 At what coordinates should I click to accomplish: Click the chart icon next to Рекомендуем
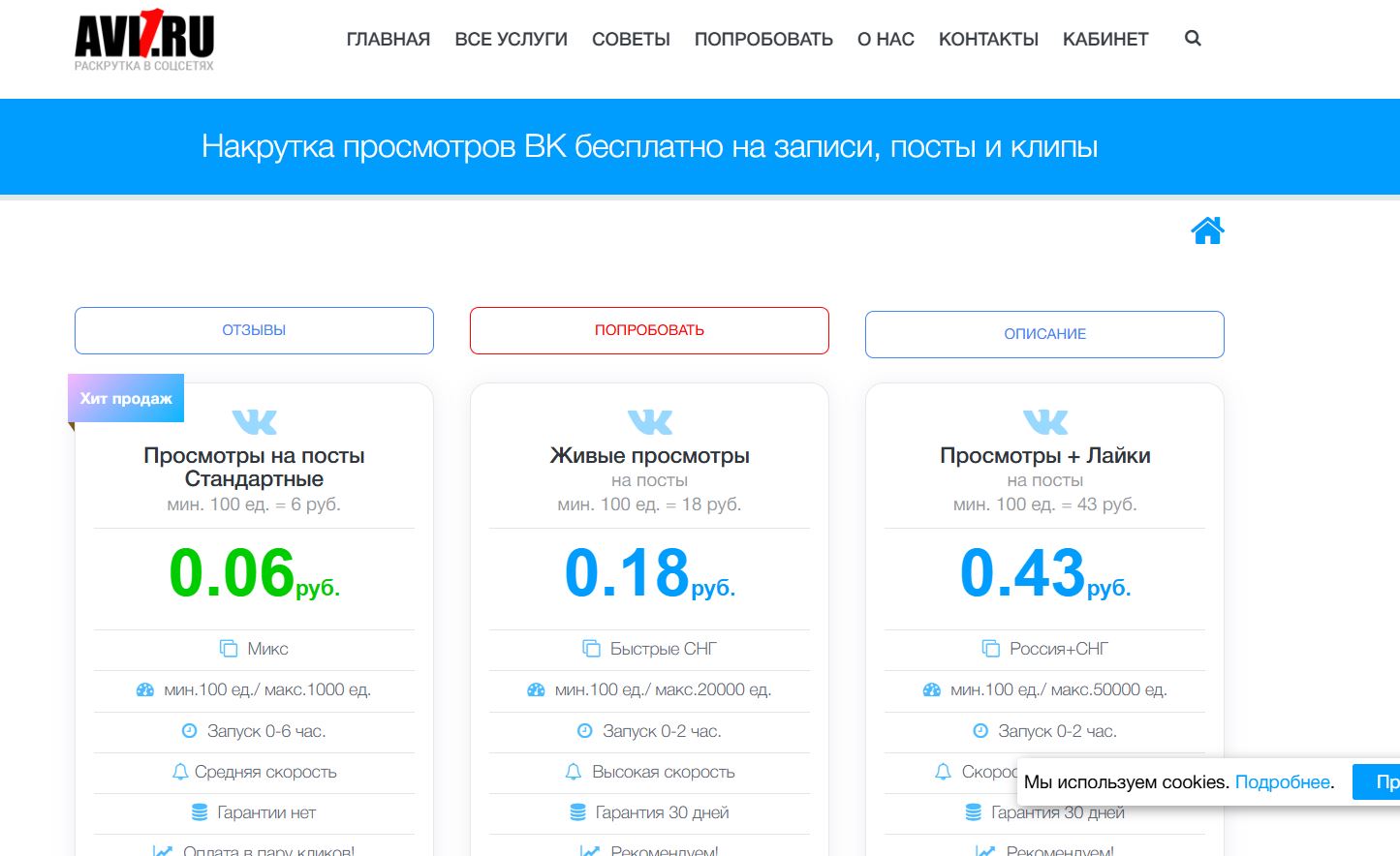point(589,849)
